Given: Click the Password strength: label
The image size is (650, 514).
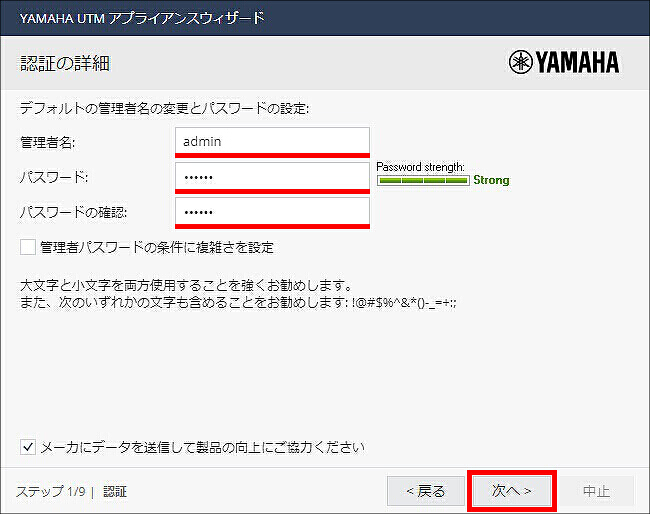Looking at the screenshot, I should tap(420, 167).
